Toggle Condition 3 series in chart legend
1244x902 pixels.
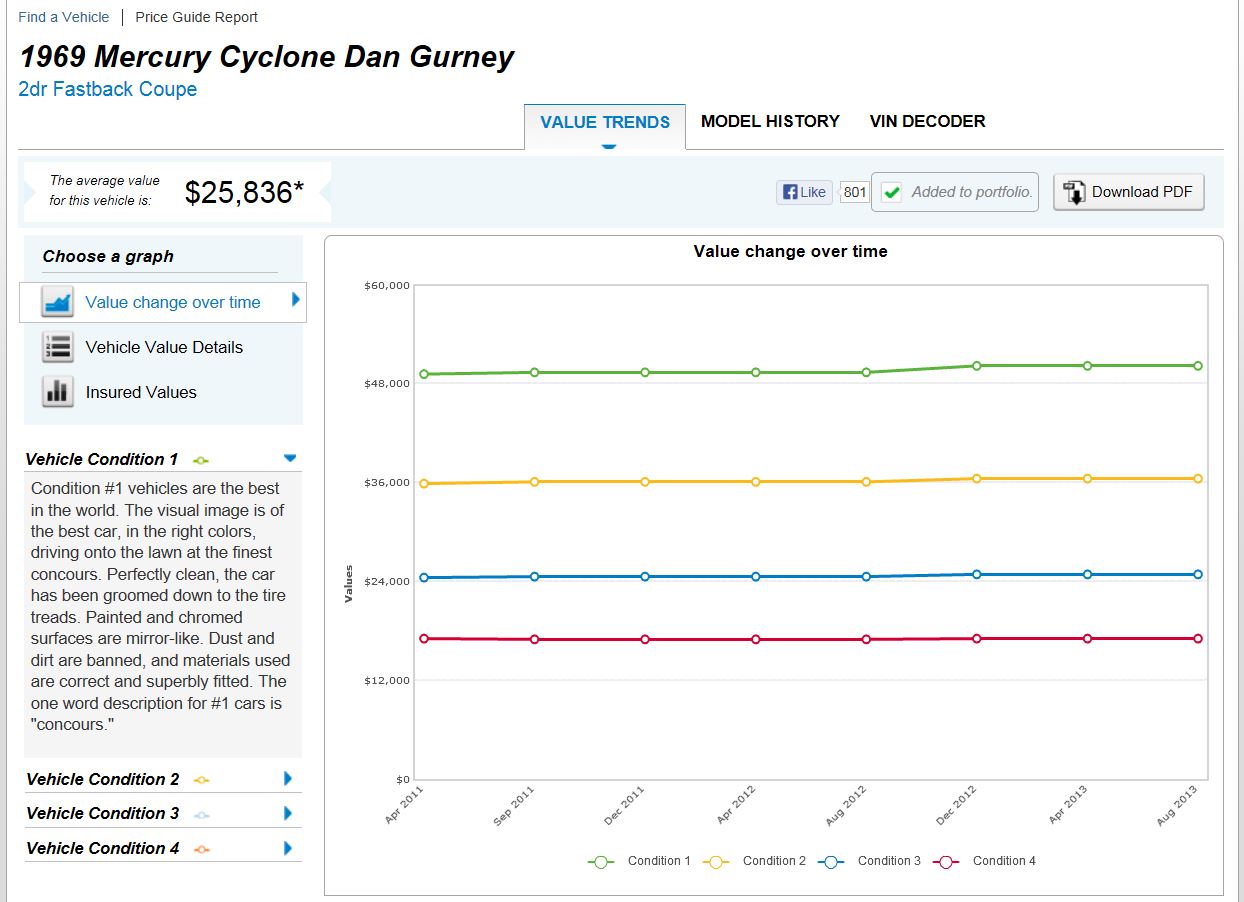pos(869,861)
